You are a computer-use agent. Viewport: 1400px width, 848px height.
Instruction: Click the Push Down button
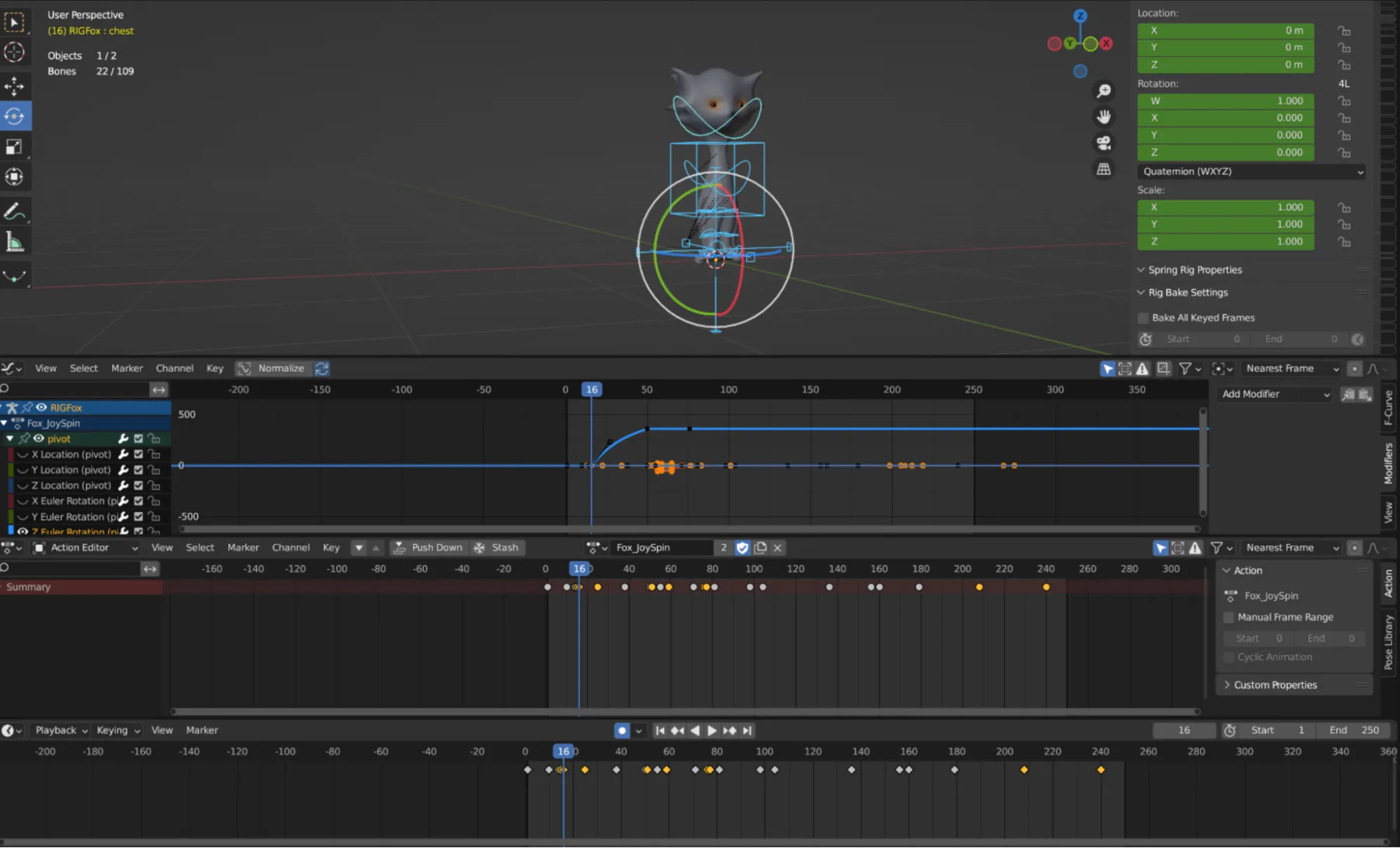coord(428,548)
